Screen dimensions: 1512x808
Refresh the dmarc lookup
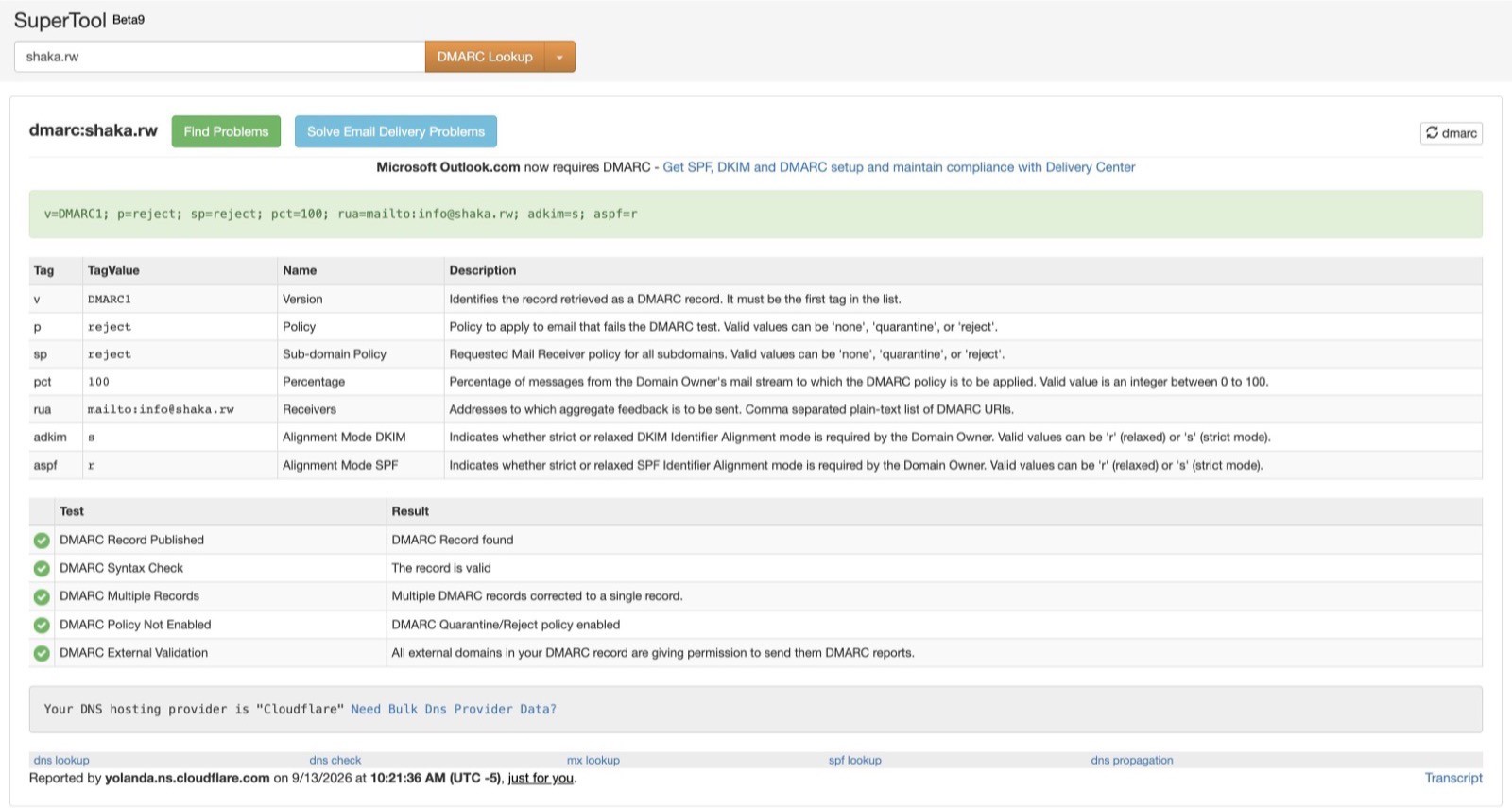(1452, 133)
